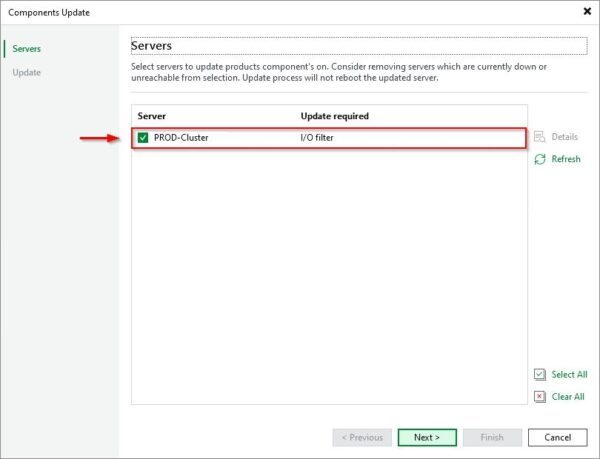
Task: Go to the Servers wizard step
Action: (x=26, y=49)
